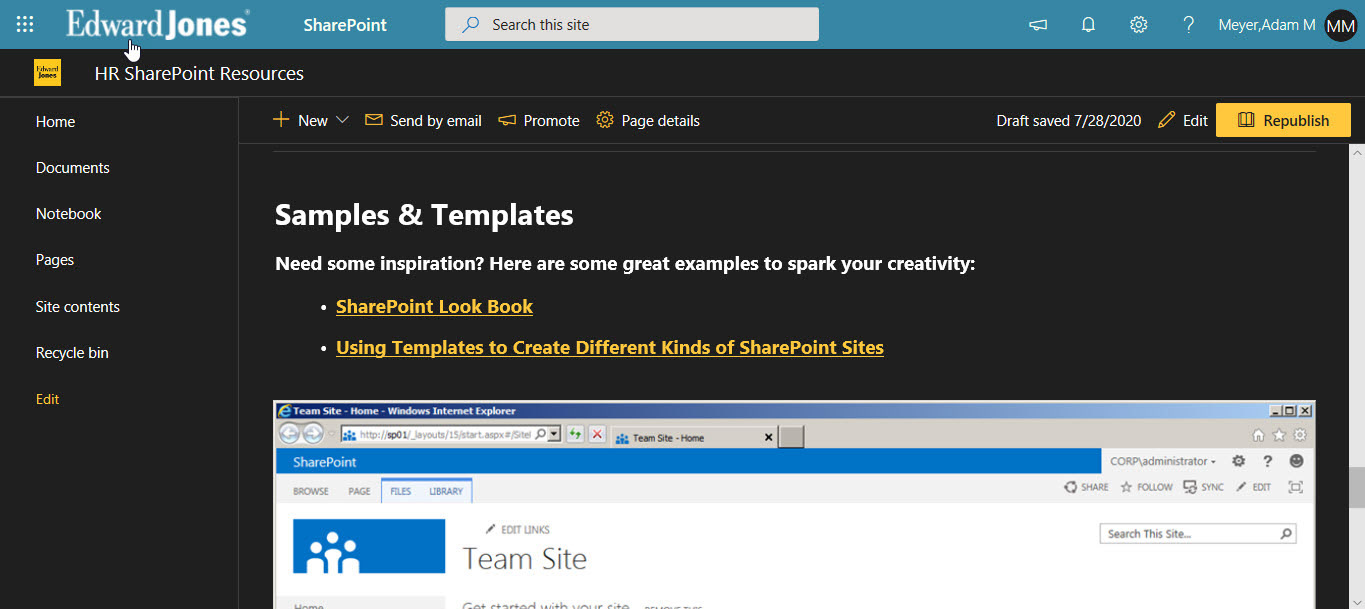Click the Edward Jones logo in header

[x=158, y=24]
